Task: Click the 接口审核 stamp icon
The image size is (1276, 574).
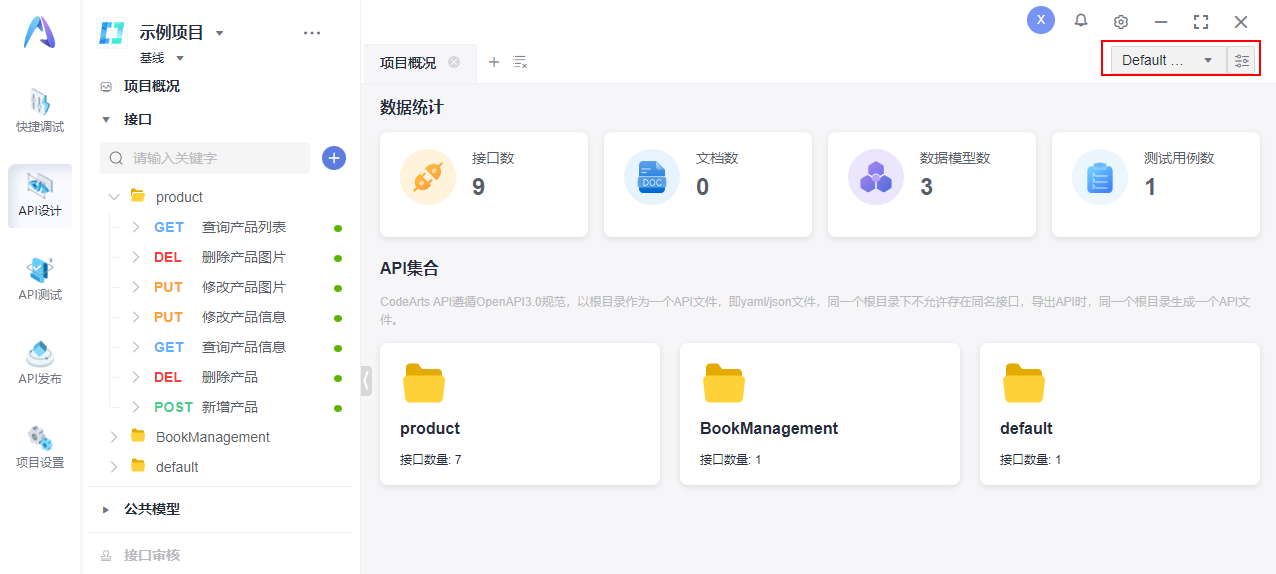Action: point(106,555)
